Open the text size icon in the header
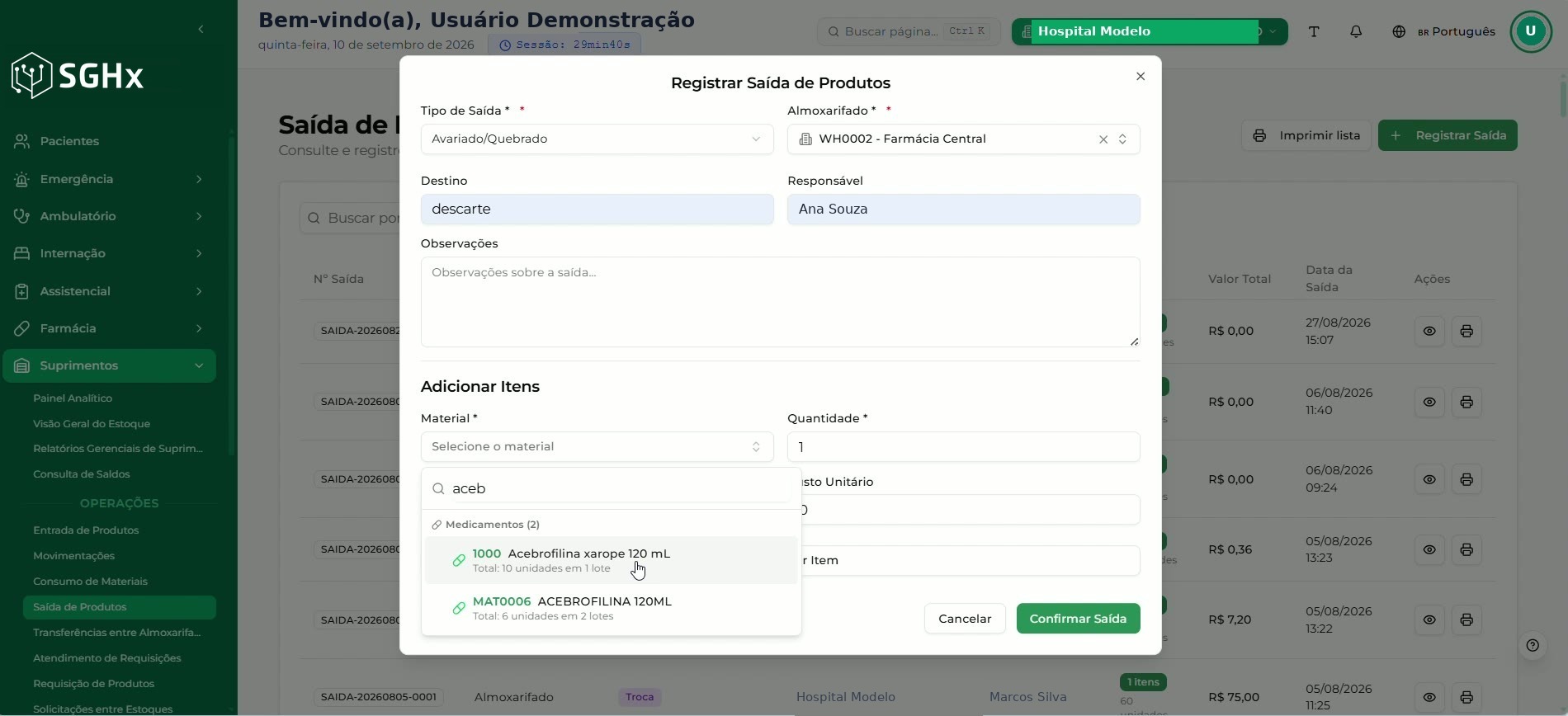This screenshot has height=716, width=1568. coord(1314,31)
